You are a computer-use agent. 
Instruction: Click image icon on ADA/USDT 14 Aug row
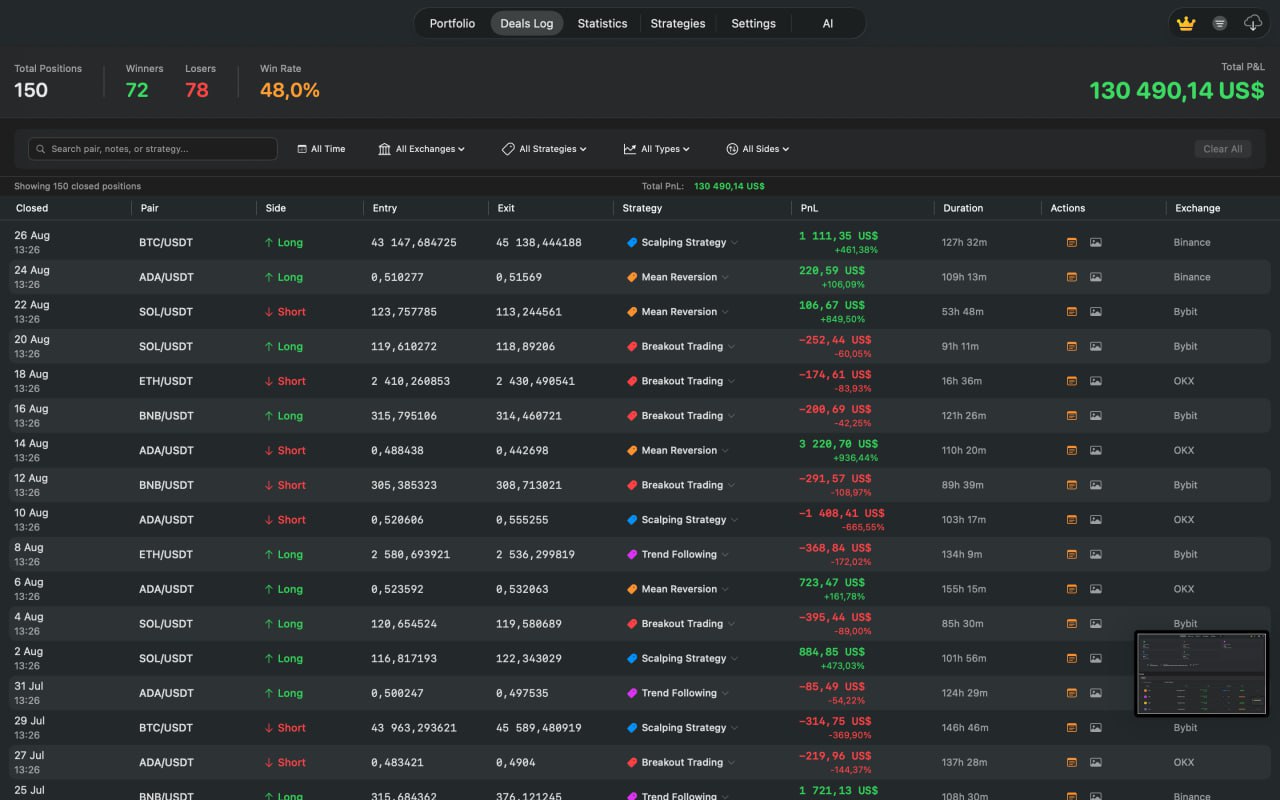coord(1096,450)
